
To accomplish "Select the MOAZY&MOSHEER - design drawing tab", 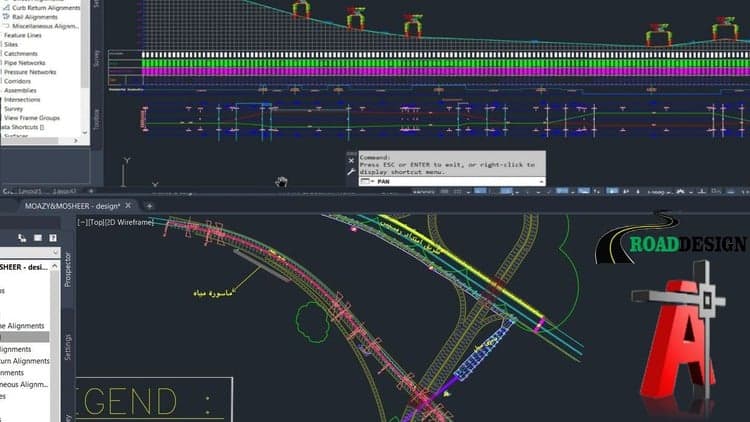I will pyautogui.click(x=72, y=206).
